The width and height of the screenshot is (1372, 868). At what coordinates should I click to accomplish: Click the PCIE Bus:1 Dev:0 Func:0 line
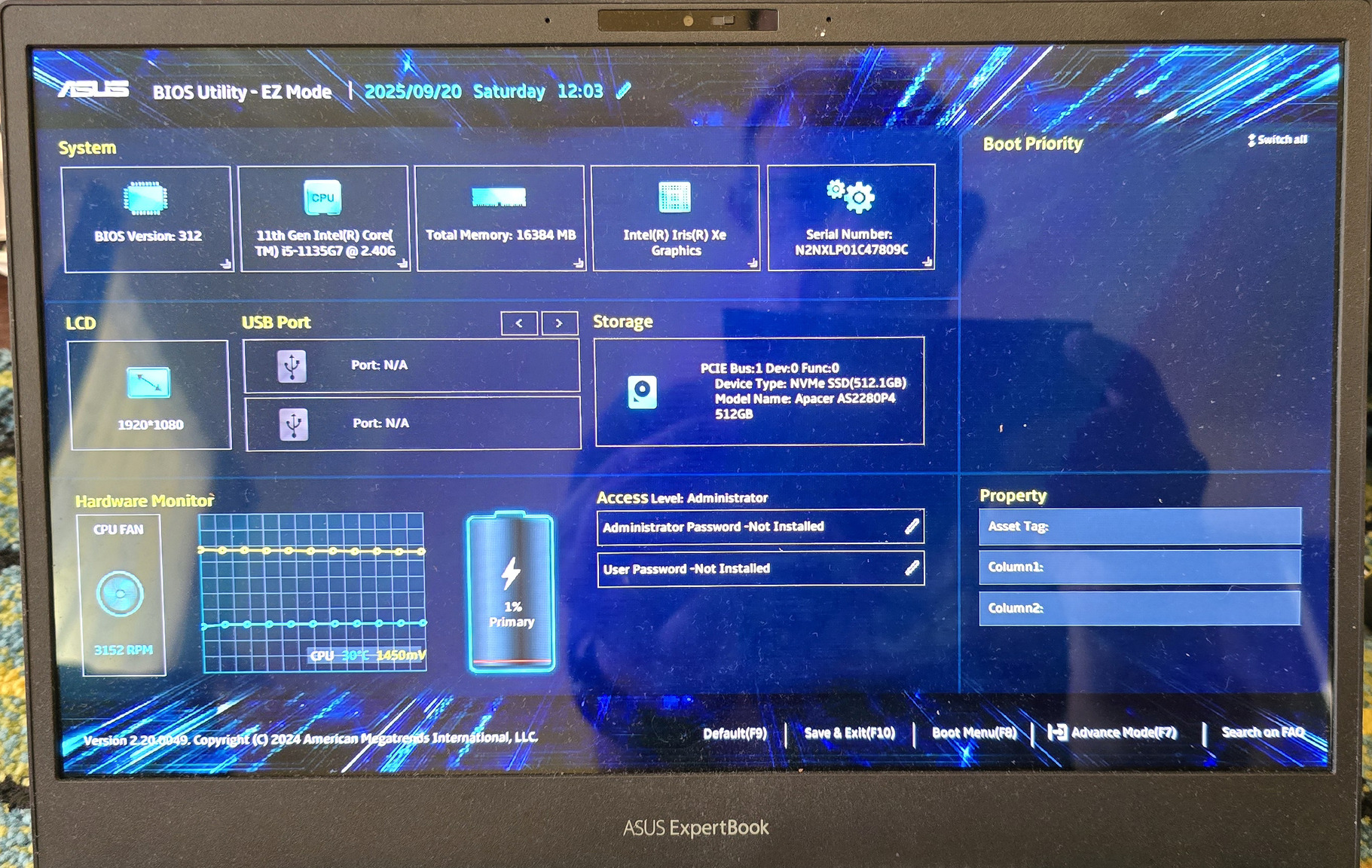point(769,368)
